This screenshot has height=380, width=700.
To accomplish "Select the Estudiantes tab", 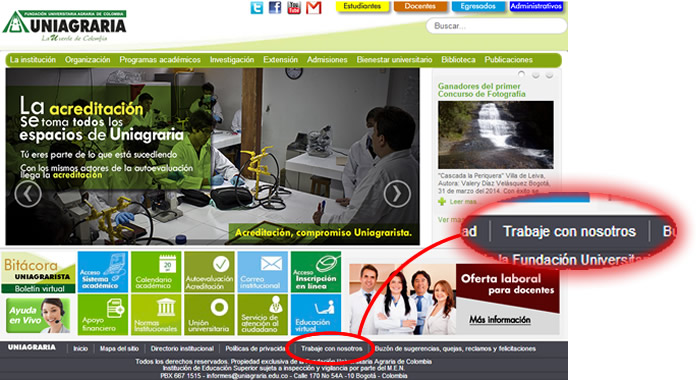I will (362, 7).
